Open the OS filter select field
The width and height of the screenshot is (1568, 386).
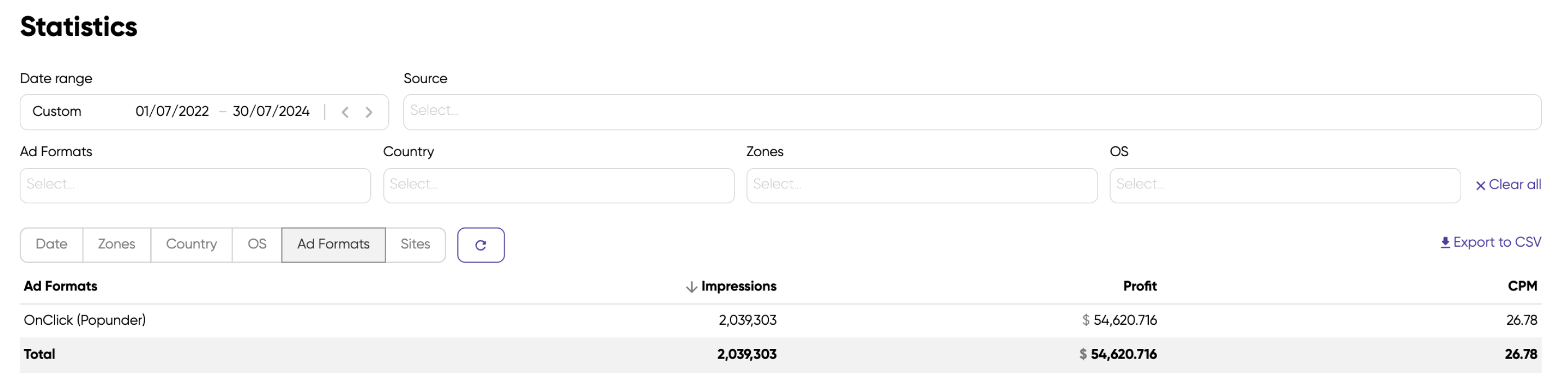tap(1284, 184)
